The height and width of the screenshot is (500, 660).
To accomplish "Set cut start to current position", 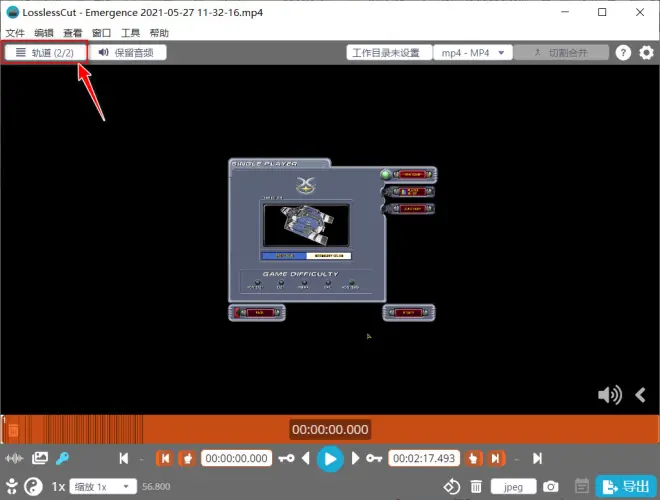I will tap(188, 458).
